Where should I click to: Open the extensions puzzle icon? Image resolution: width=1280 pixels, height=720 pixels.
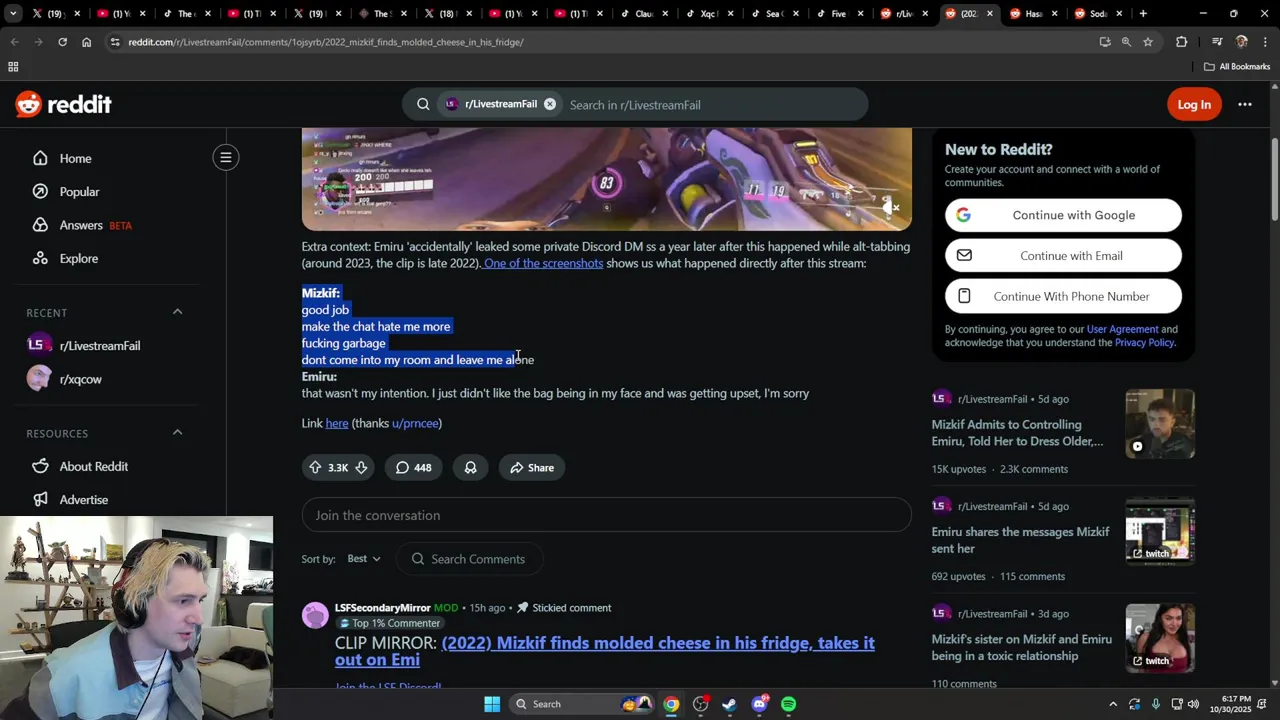1181,42
